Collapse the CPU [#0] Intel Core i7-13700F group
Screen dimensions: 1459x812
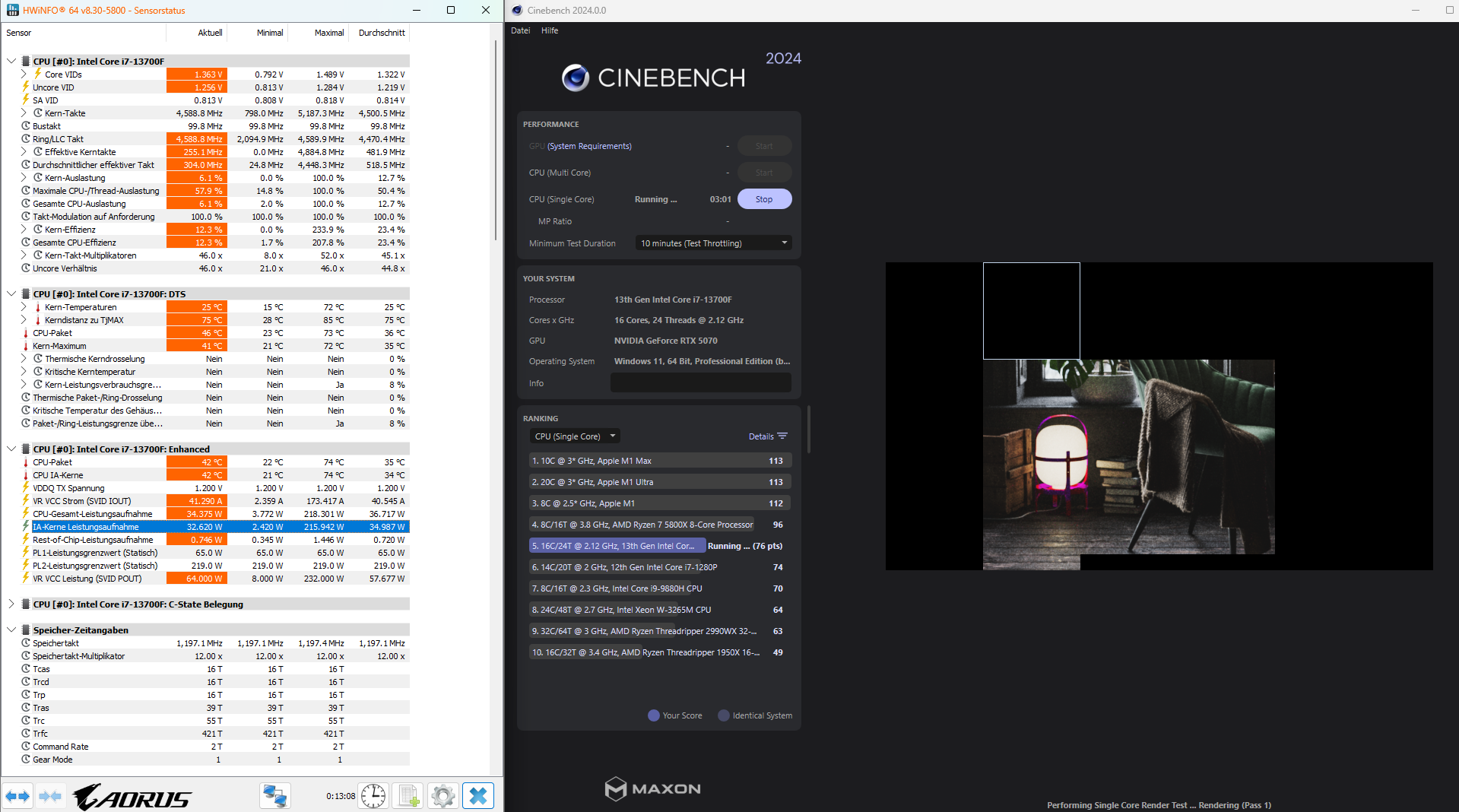(11, 62)
